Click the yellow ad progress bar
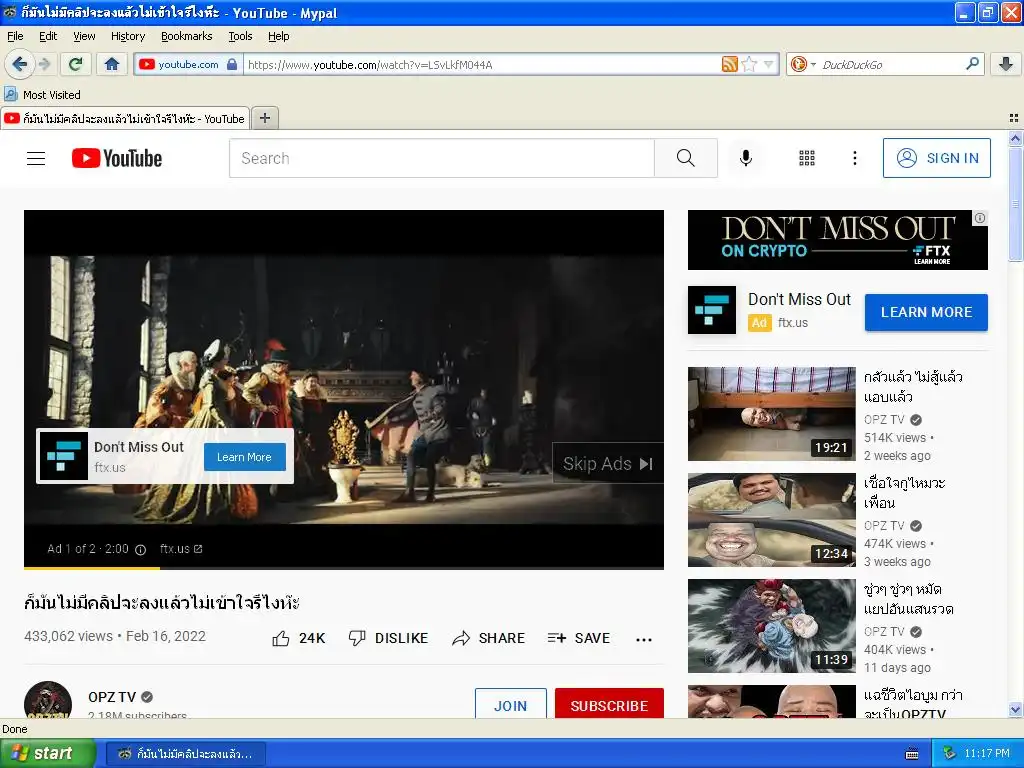The image size is (1024, 768). point(92,568)
